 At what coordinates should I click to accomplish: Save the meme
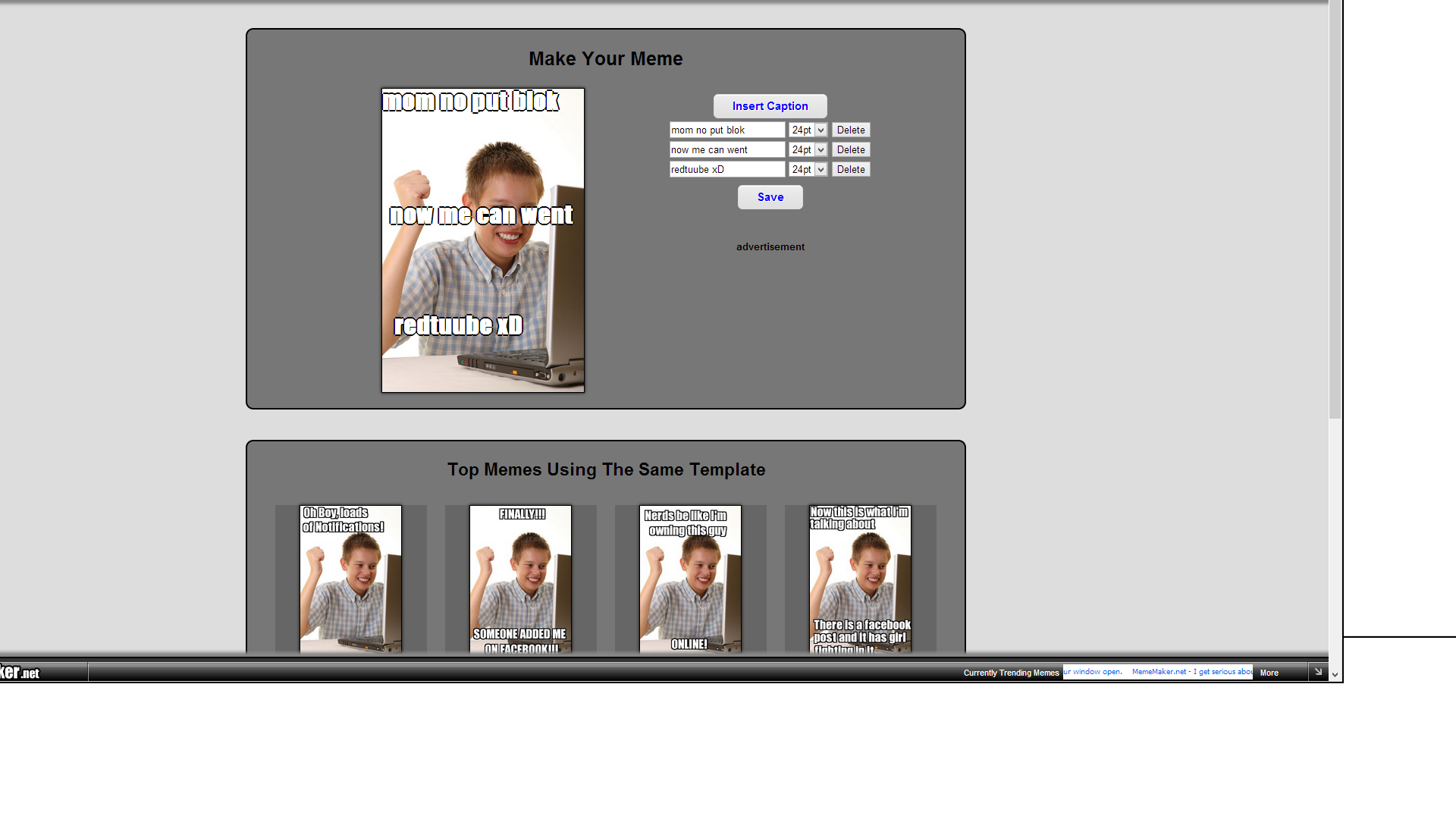[x=770, y=197]
